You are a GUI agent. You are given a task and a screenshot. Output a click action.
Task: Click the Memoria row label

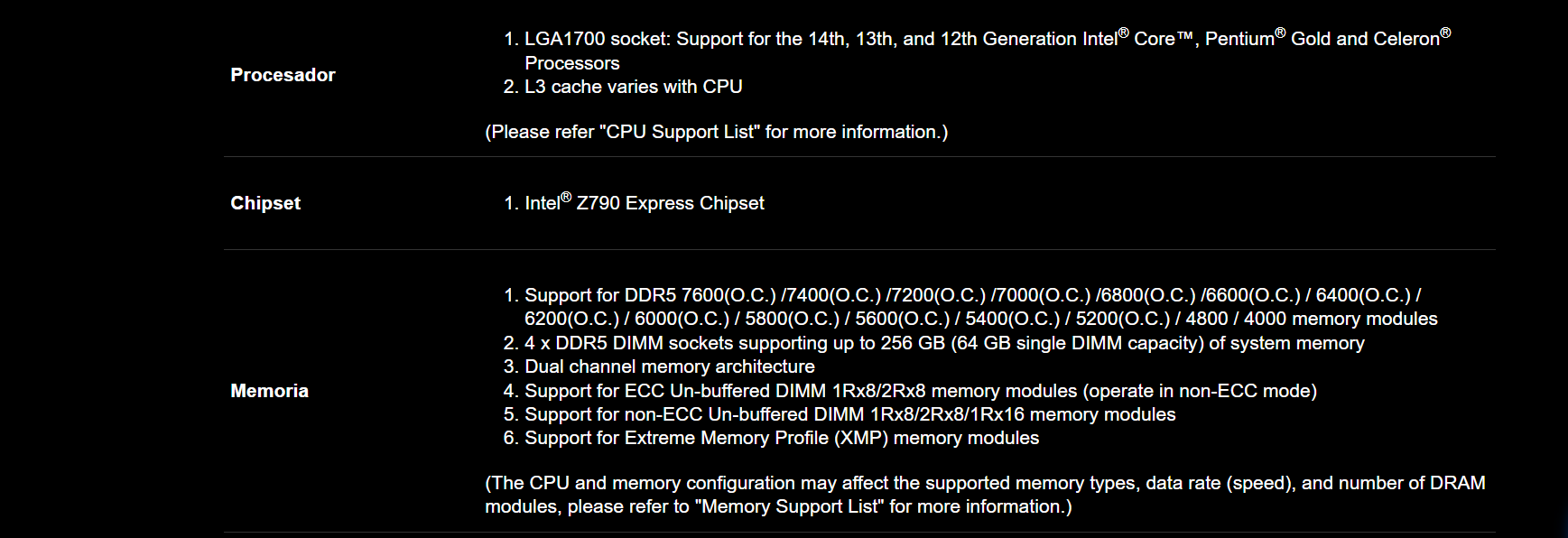(x=269, y=391)
